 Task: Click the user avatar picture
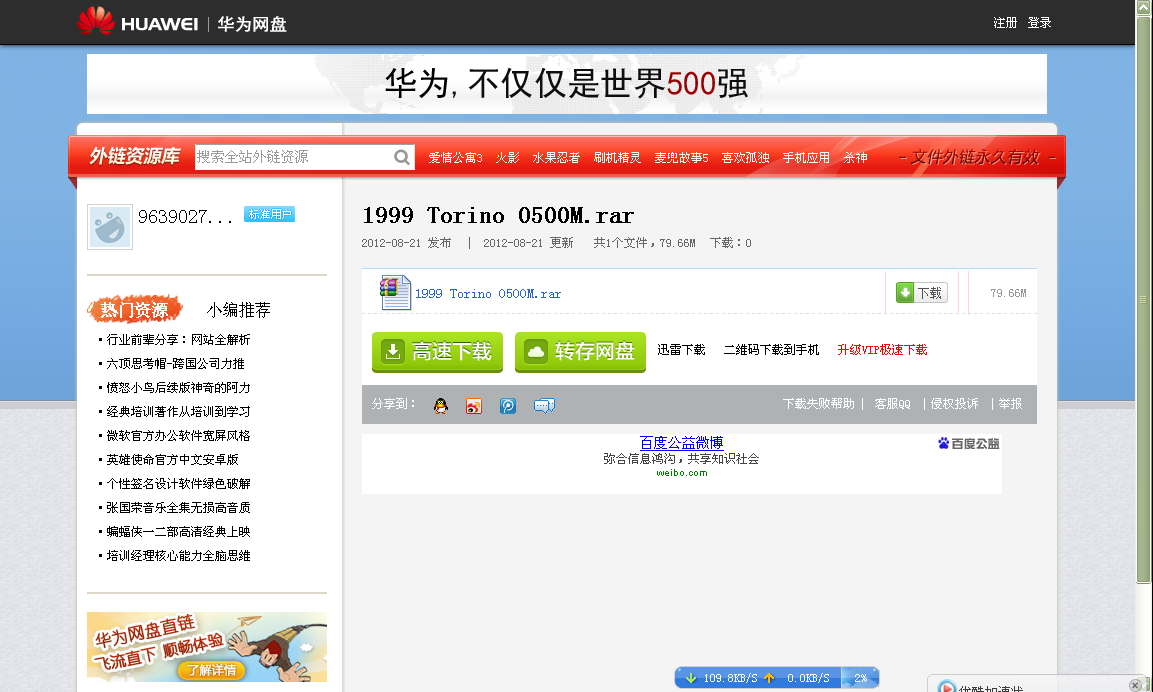(110, 227)
